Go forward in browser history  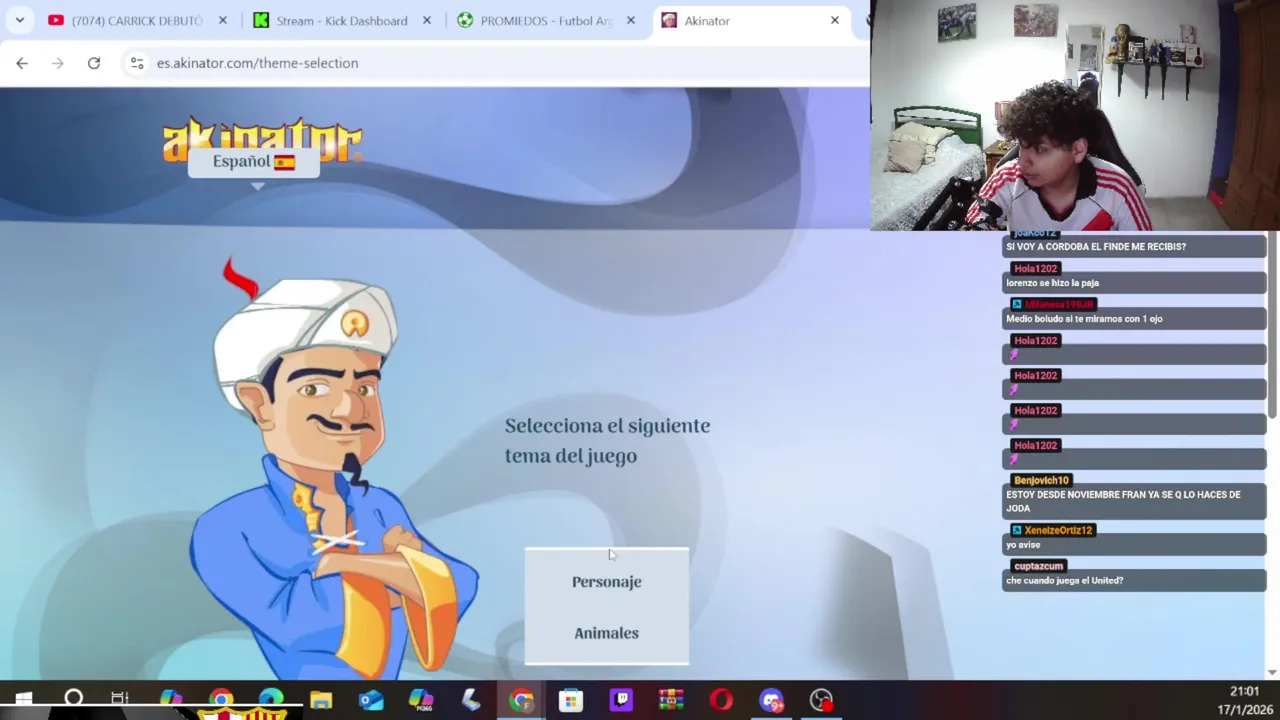pyautogui.click(x=58, y=63)
